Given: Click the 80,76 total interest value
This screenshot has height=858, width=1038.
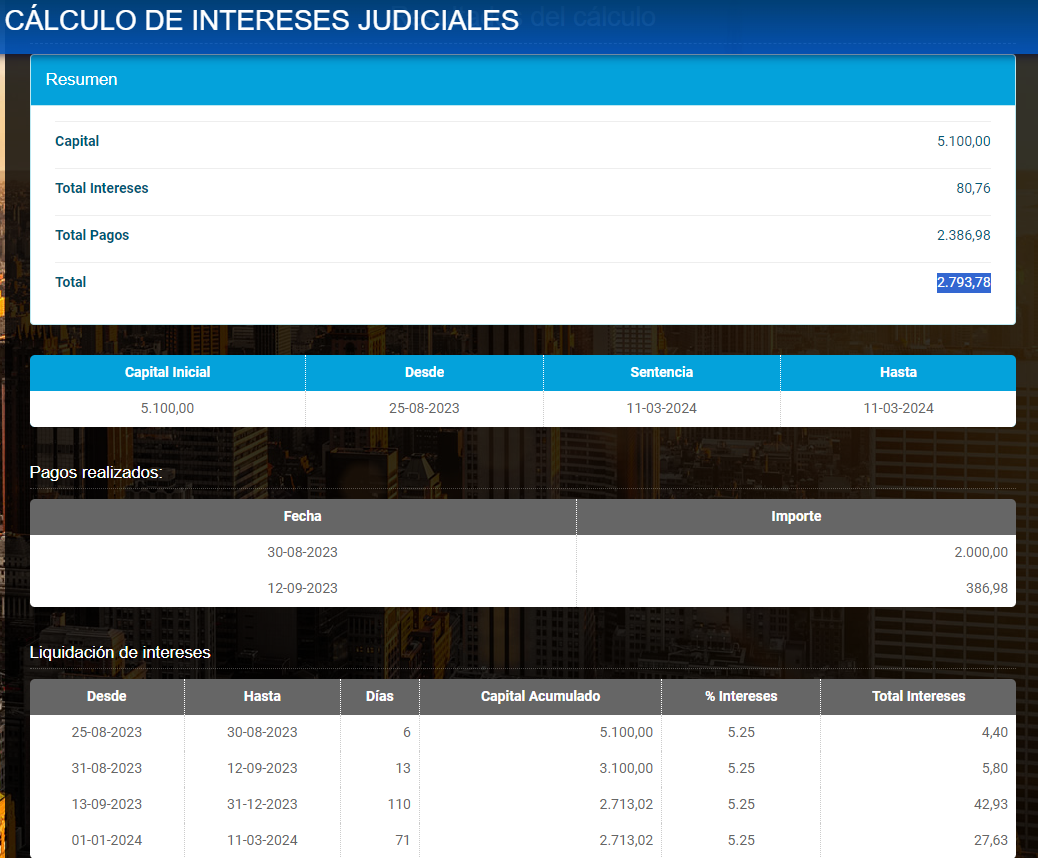Looking at the screenshot, I should coord(973,188).
